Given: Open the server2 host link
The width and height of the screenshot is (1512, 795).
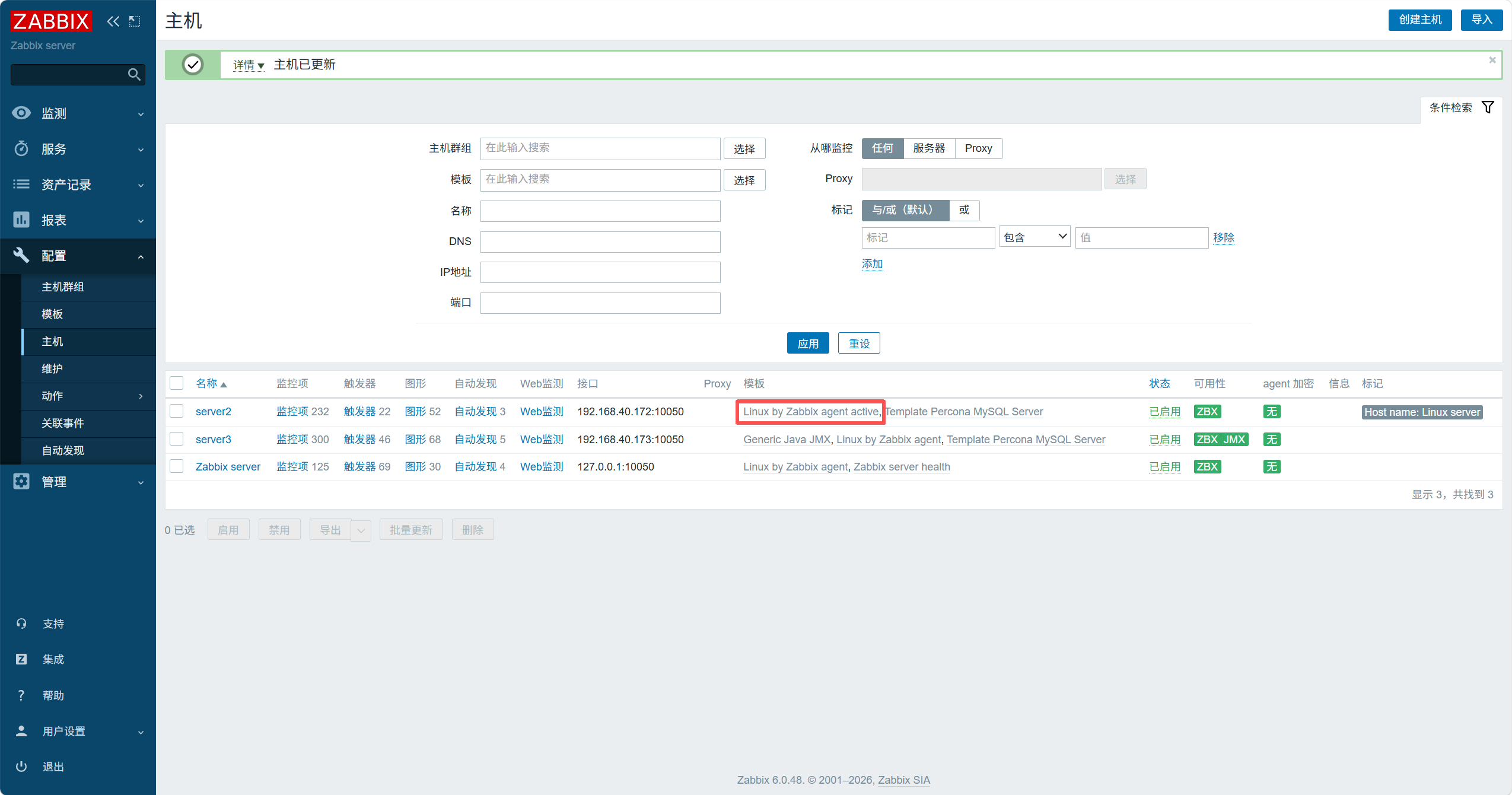Looking at the screenshot, I should (x=214, y=412).
